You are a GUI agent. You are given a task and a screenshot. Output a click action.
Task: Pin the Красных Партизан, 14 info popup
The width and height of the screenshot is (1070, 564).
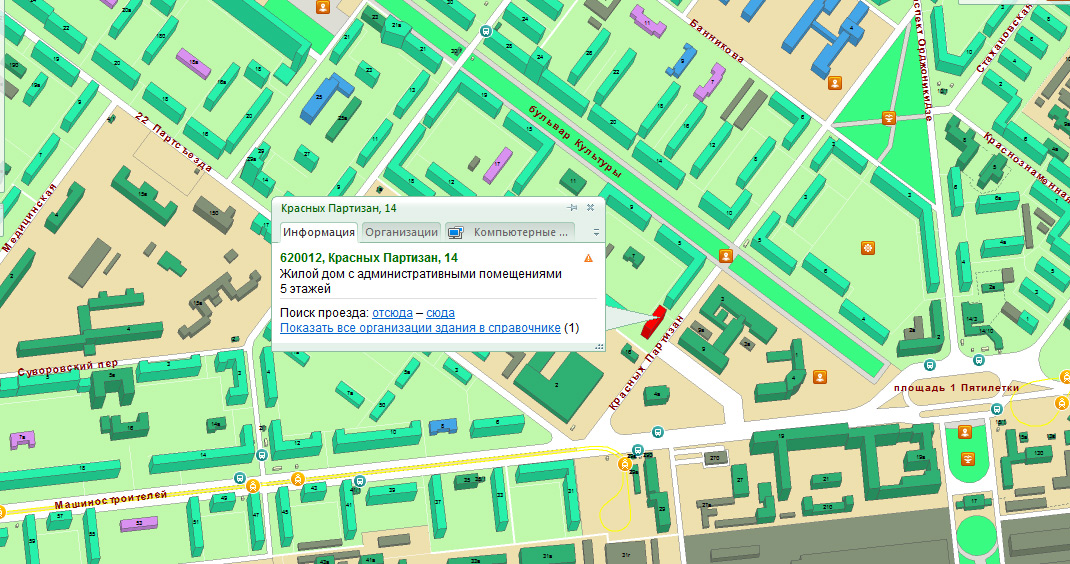[x=573, y=207]
